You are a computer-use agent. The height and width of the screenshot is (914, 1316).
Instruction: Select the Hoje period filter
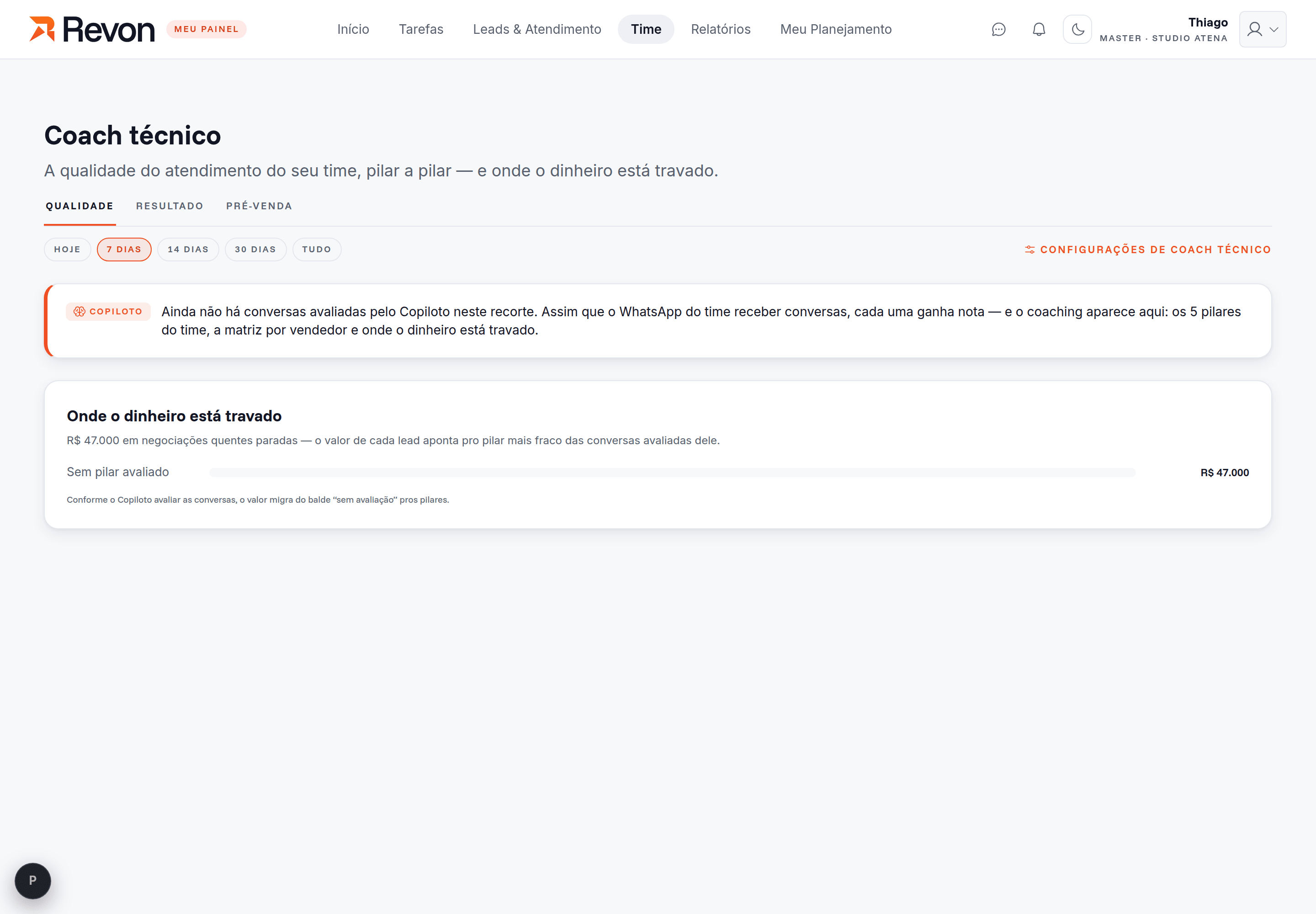(68, 249)
